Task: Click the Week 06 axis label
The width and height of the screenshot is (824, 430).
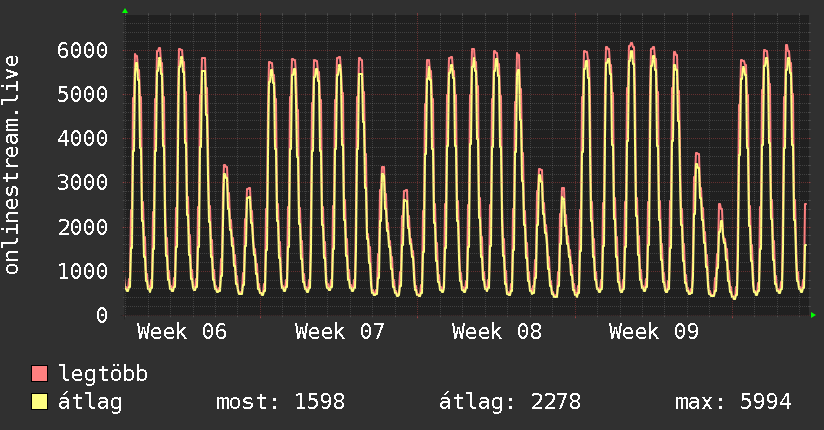Action: point(182,332)
